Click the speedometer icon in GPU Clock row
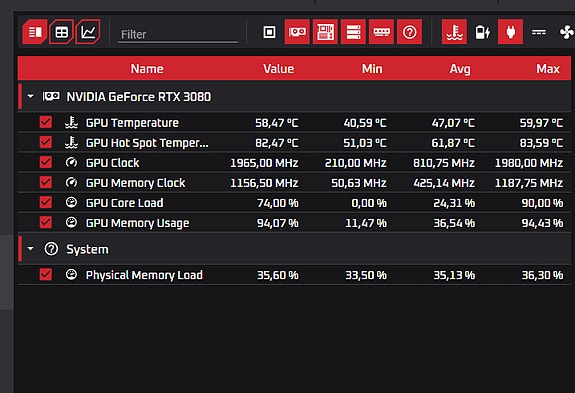Image resolution: width=575 pixels, height=393 pixels. [x=71, y=162]
